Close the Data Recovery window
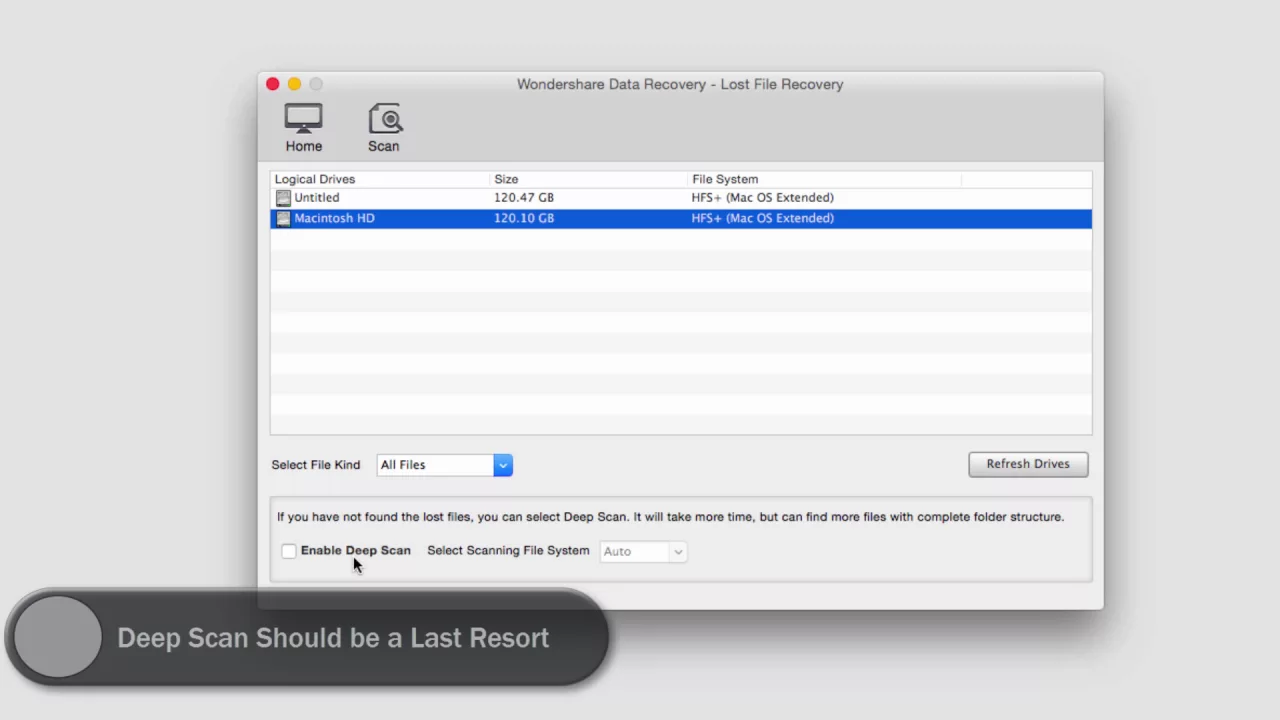The height and width of the screenshot is (720, 1280). (x=273, y=84)
